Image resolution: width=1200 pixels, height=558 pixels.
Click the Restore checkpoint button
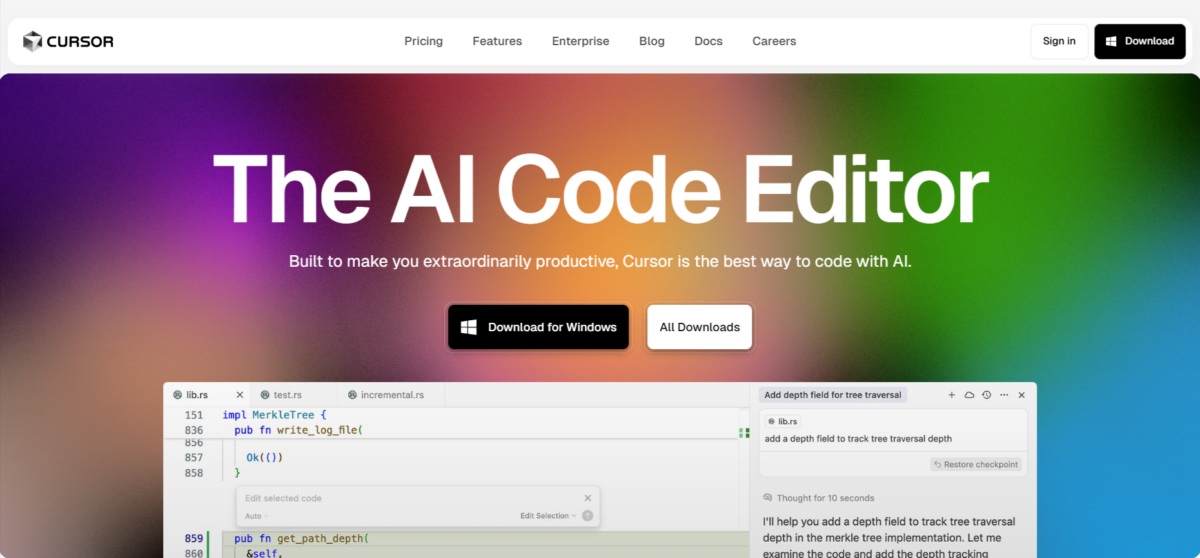point(976,464)
